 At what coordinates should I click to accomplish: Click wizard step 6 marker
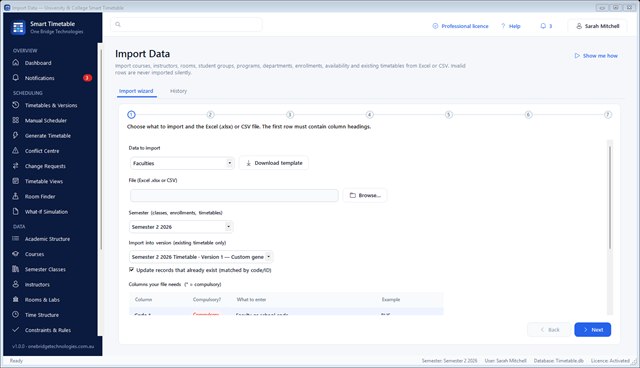coord(528,115)
